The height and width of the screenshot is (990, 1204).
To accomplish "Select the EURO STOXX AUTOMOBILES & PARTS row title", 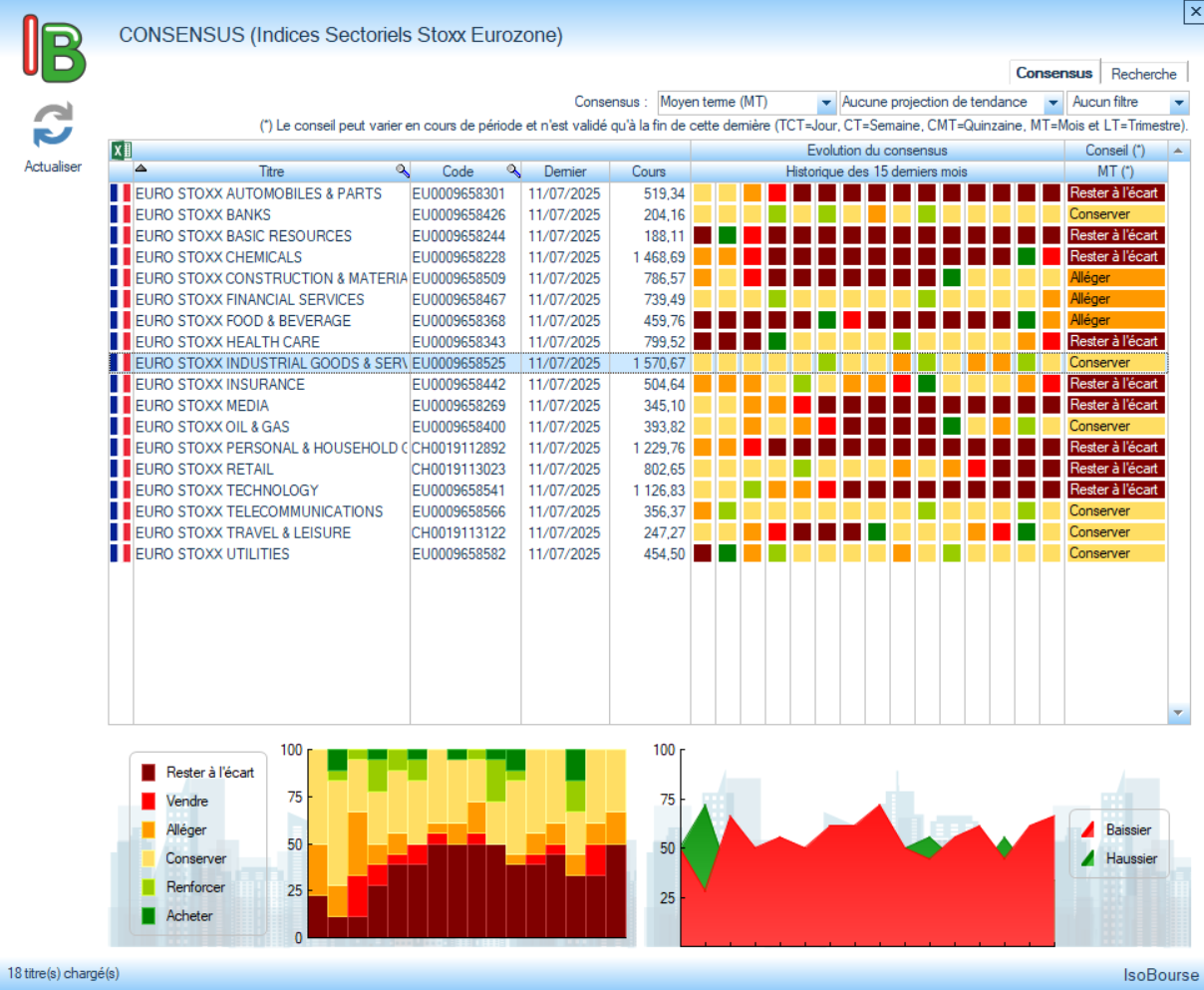I will coord(258,193).
